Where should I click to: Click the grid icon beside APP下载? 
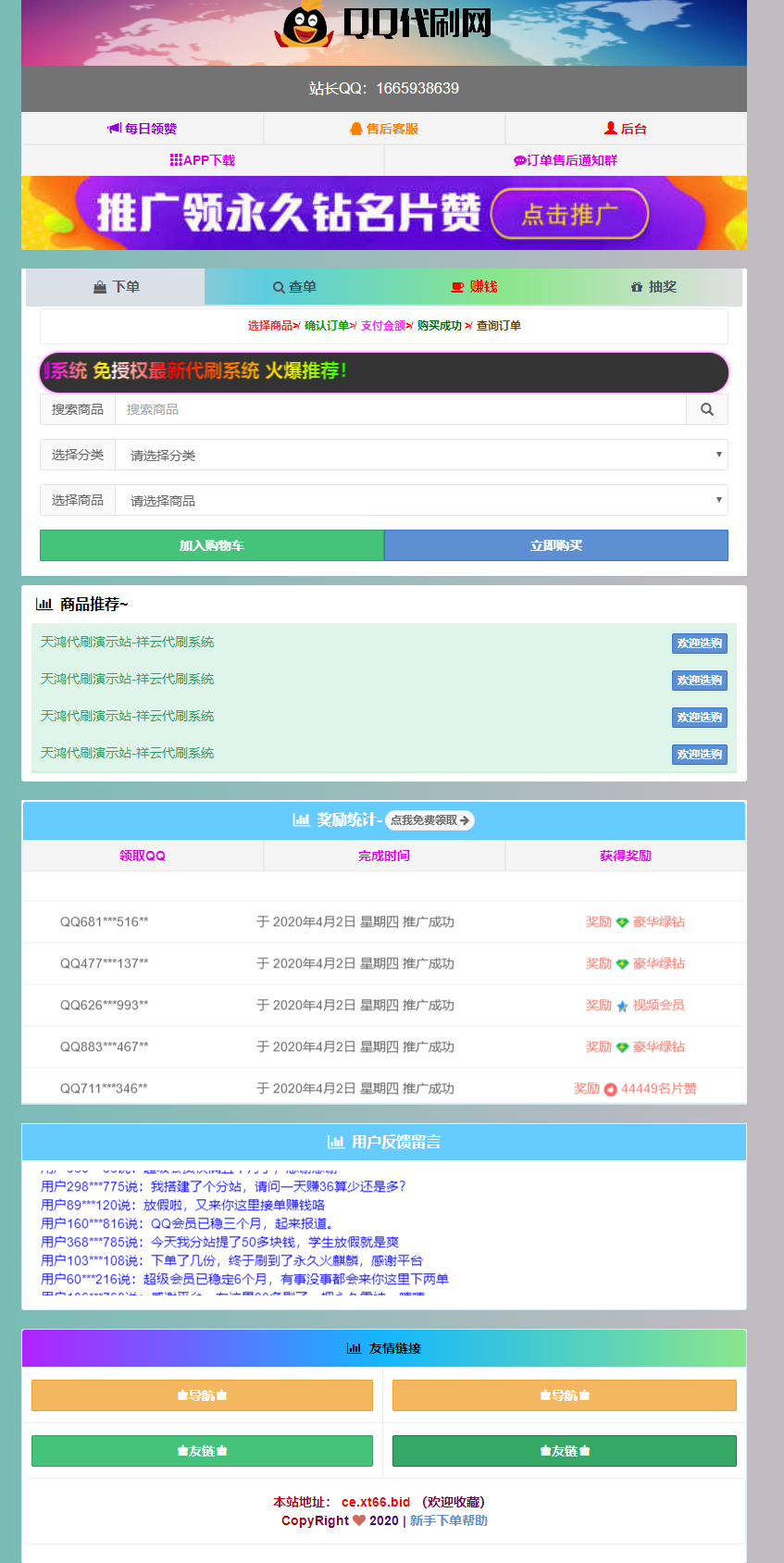176,160
